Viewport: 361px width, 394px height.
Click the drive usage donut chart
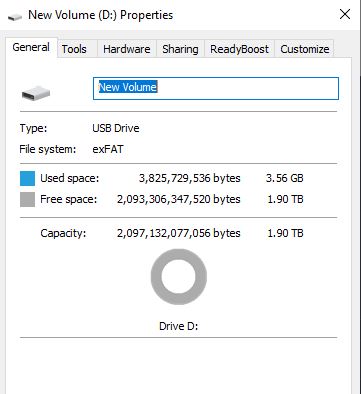pos(179,277)
